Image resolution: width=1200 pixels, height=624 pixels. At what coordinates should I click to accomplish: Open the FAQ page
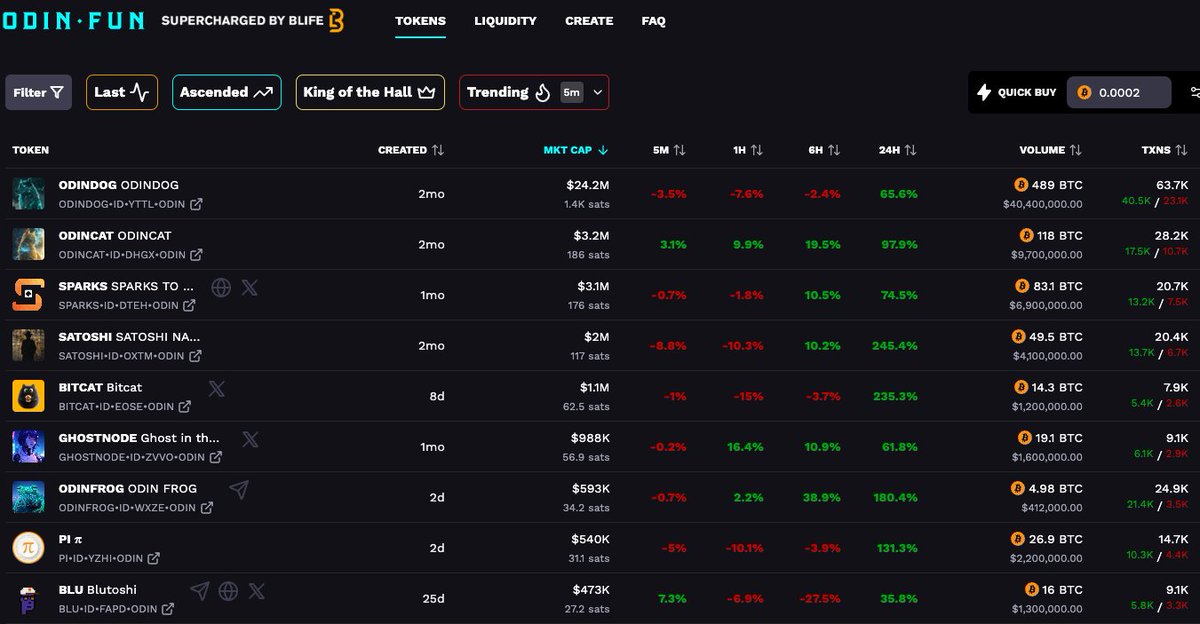point(653,20)
